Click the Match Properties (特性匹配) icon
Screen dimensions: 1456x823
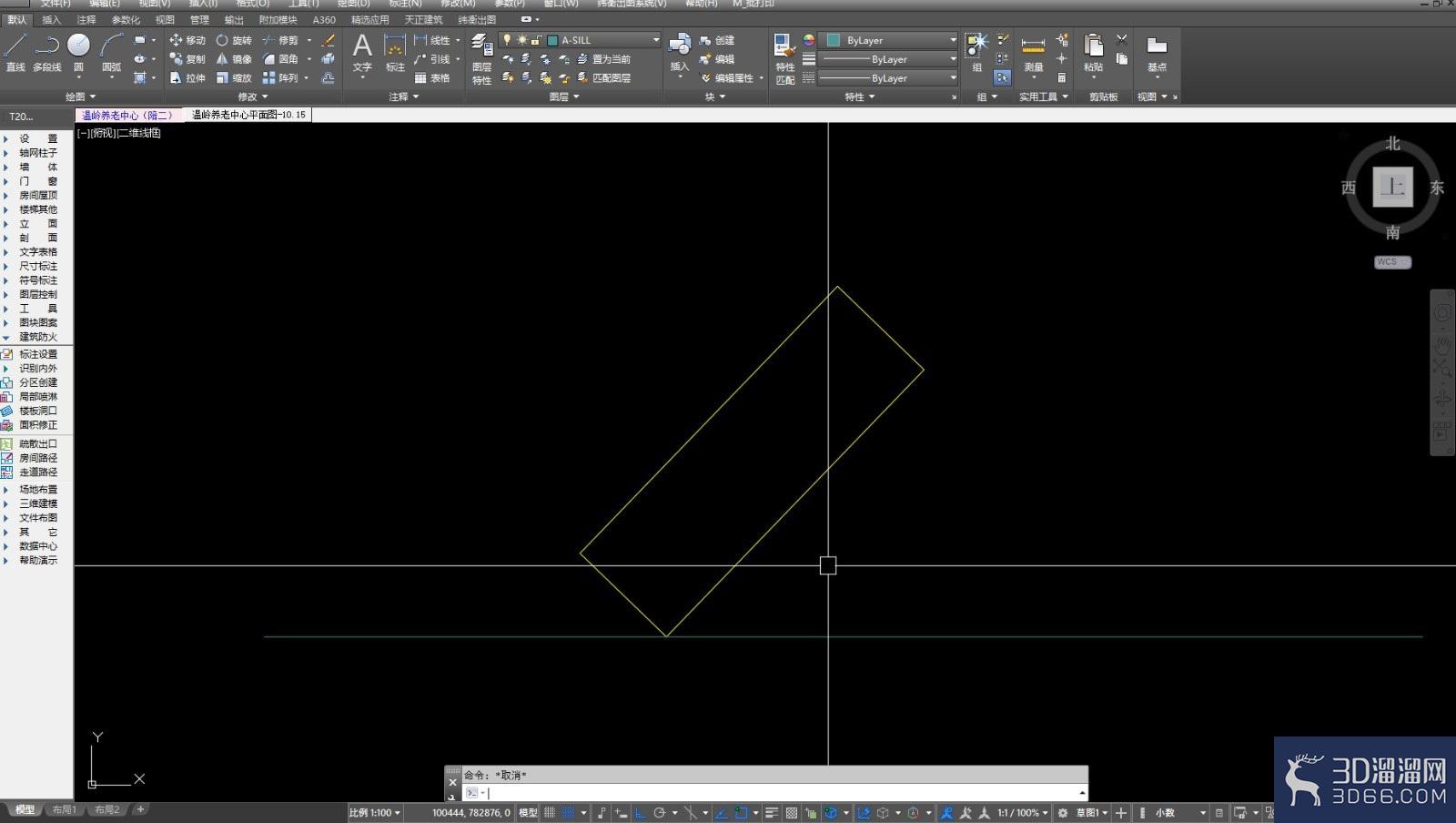coord(784,59)
